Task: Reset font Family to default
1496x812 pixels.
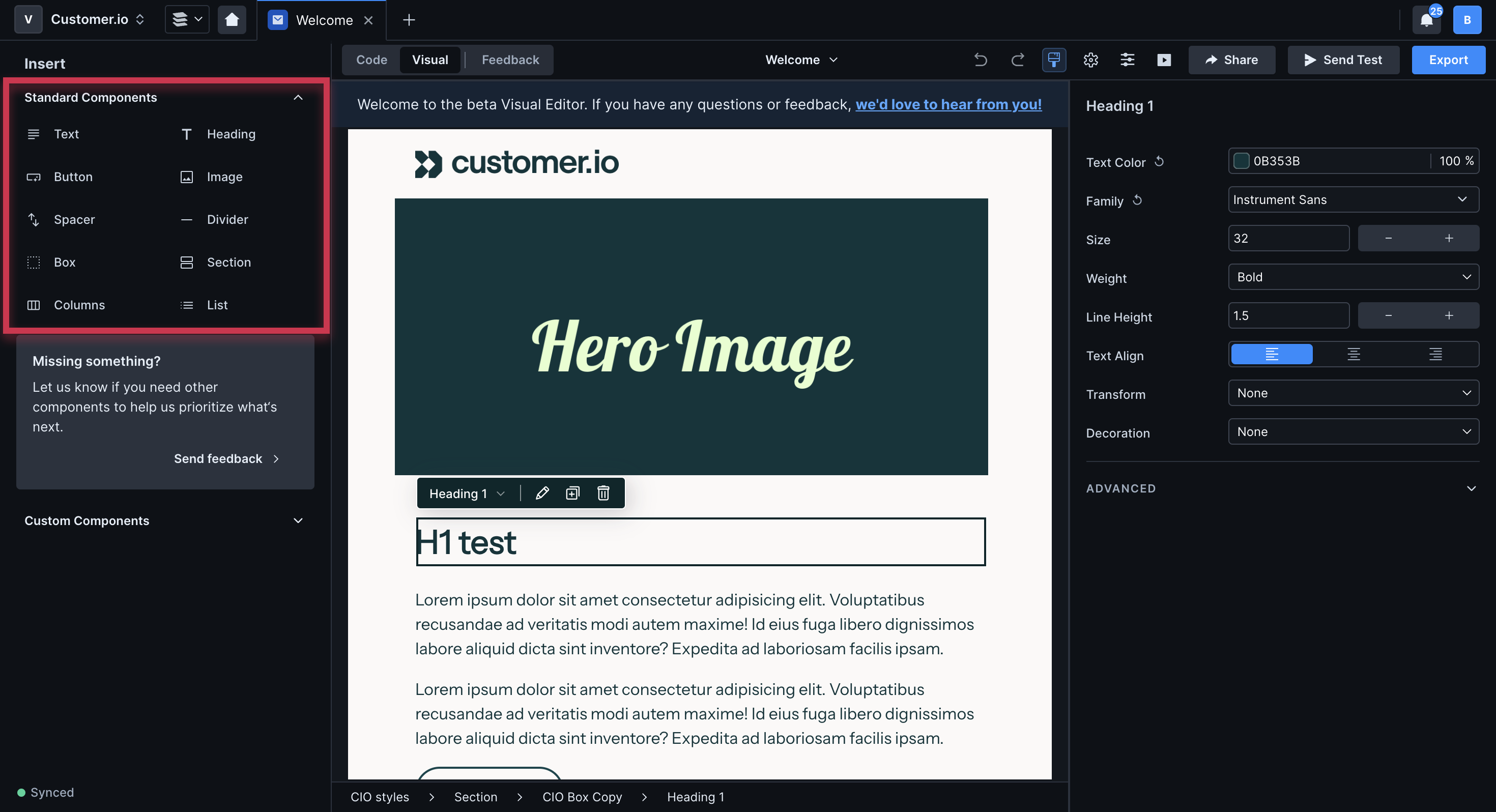Action: click(x=1138, y=200)
